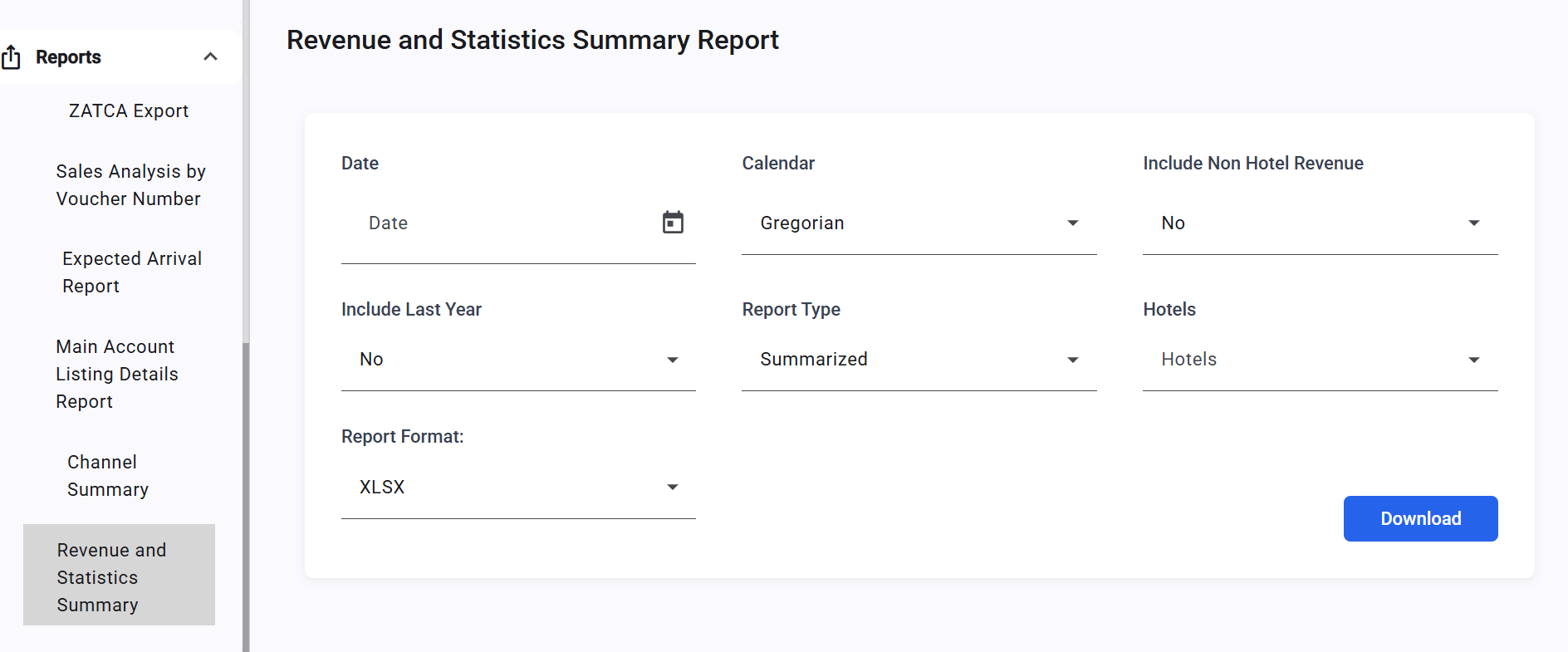This screenshot has height=652, width=1568.
Task: Open the Include Last Year dropdown
Action: [x=518, y=359]
